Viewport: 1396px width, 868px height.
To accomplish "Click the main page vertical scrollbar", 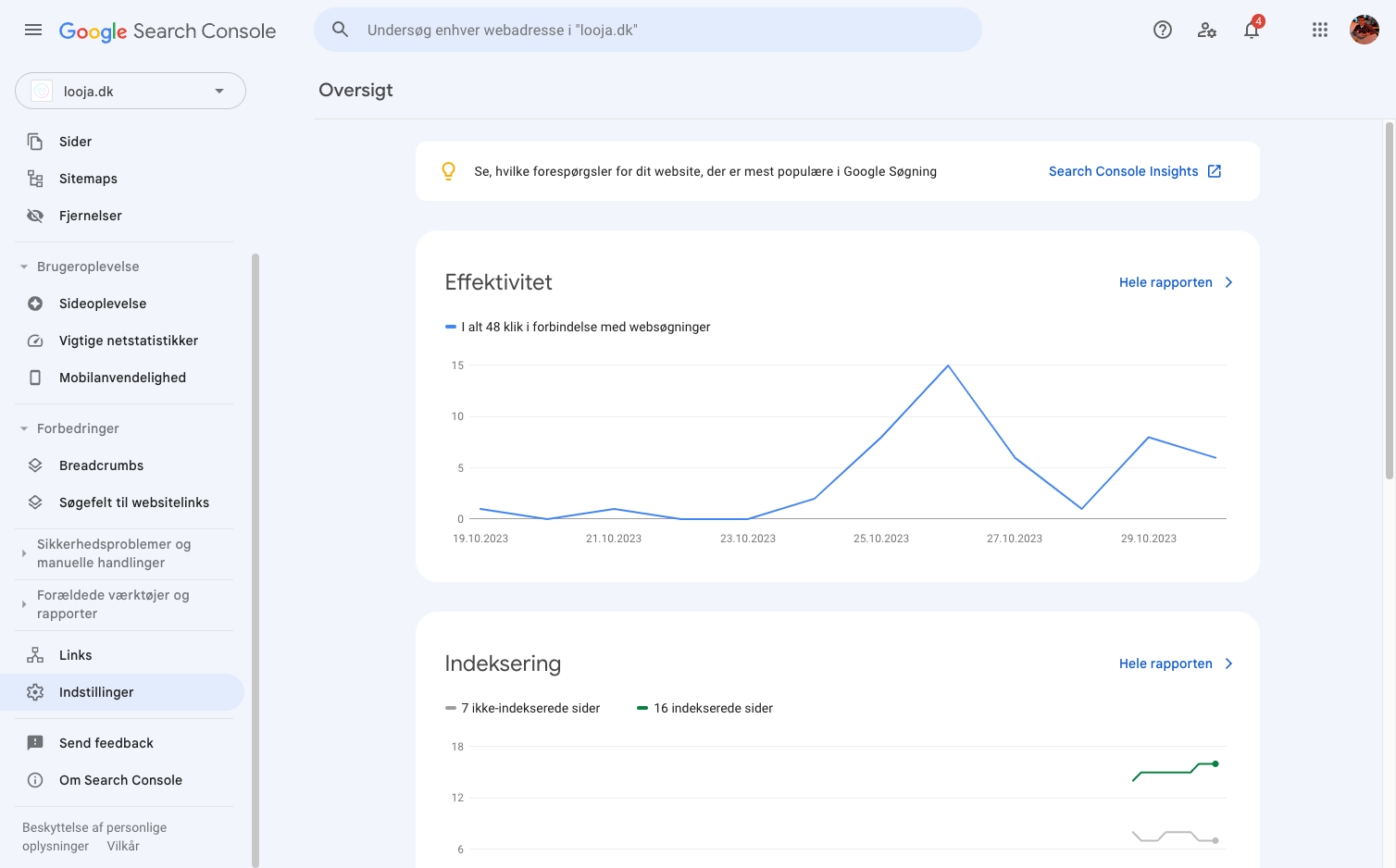I will (x=1389, y=301).
